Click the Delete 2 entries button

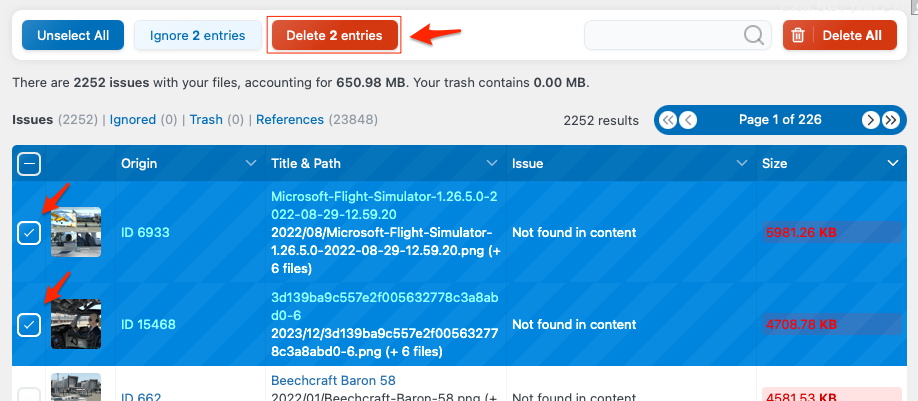[x=334, y=35]
